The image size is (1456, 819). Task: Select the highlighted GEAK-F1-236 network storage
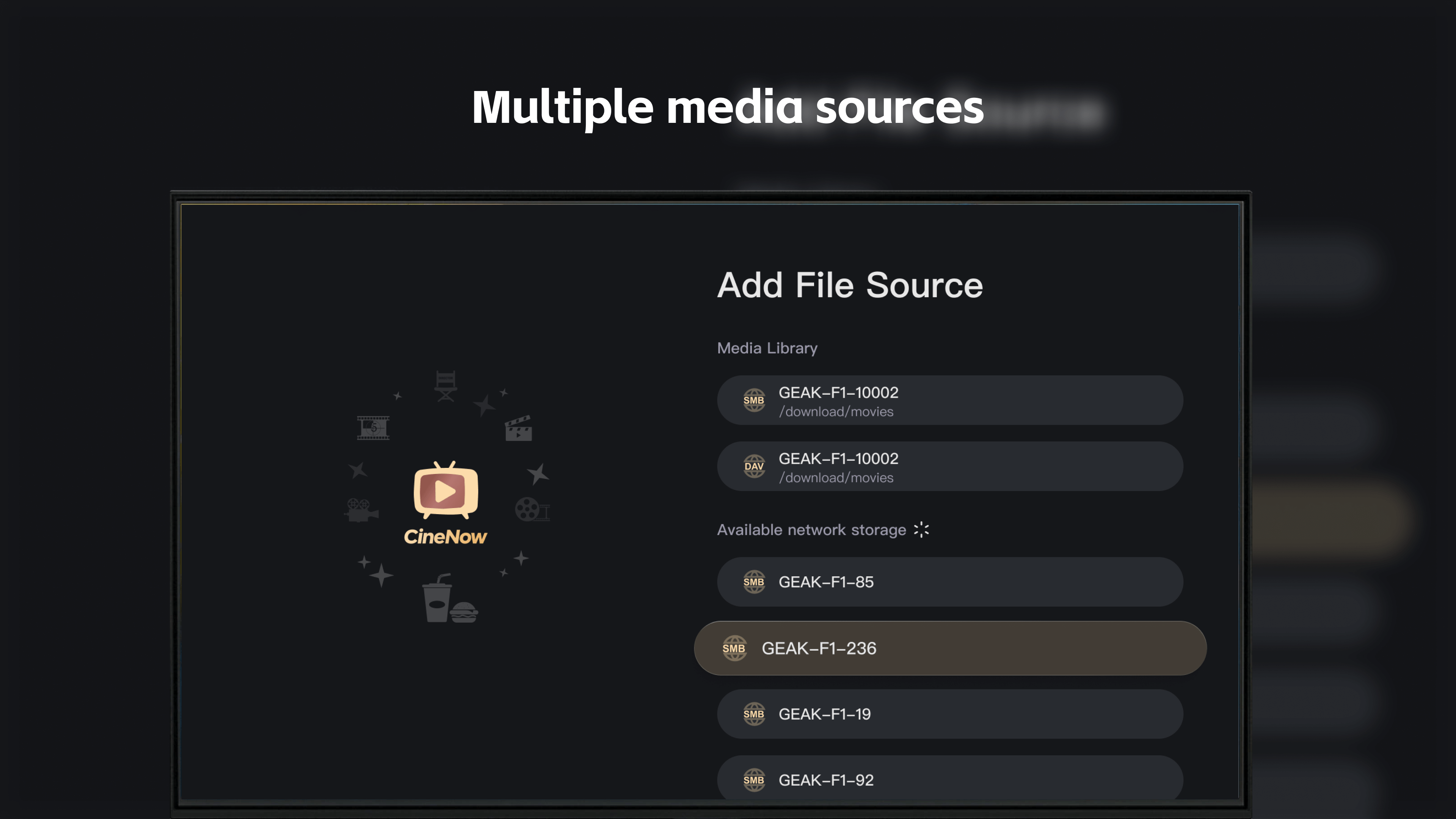pos(950,648)
